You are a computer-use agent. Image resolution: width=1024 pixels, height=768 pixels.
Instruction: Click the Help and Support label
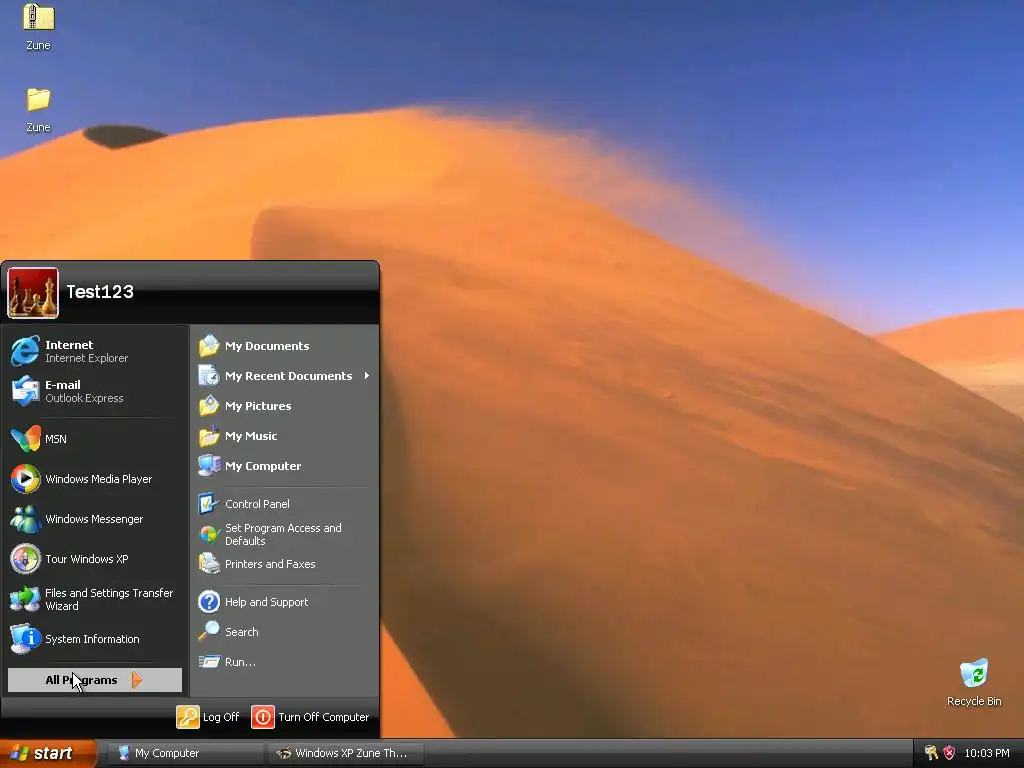(x=266, y=601)
